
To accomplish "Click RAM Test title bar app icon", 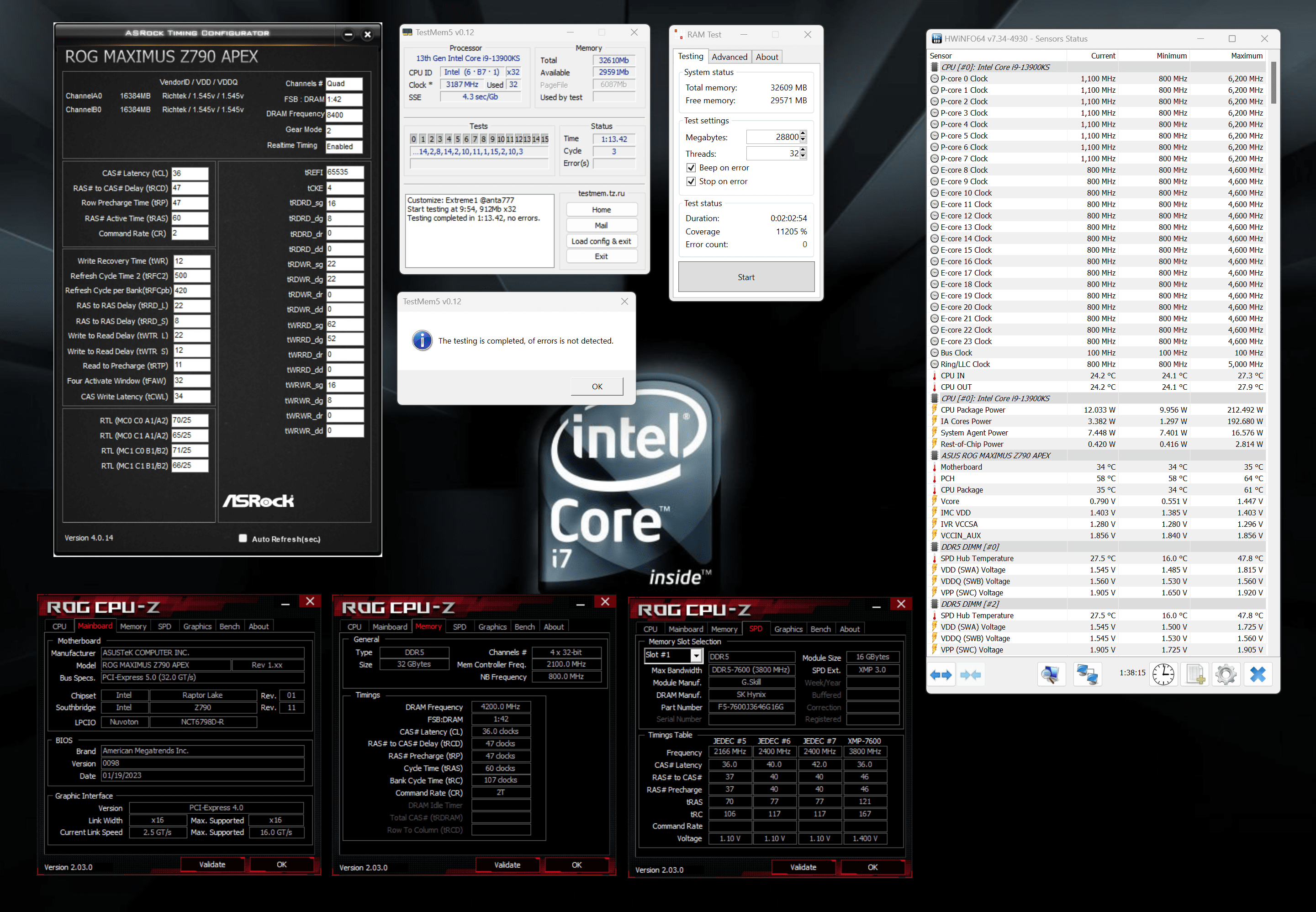I will click(x=679, y=35).
